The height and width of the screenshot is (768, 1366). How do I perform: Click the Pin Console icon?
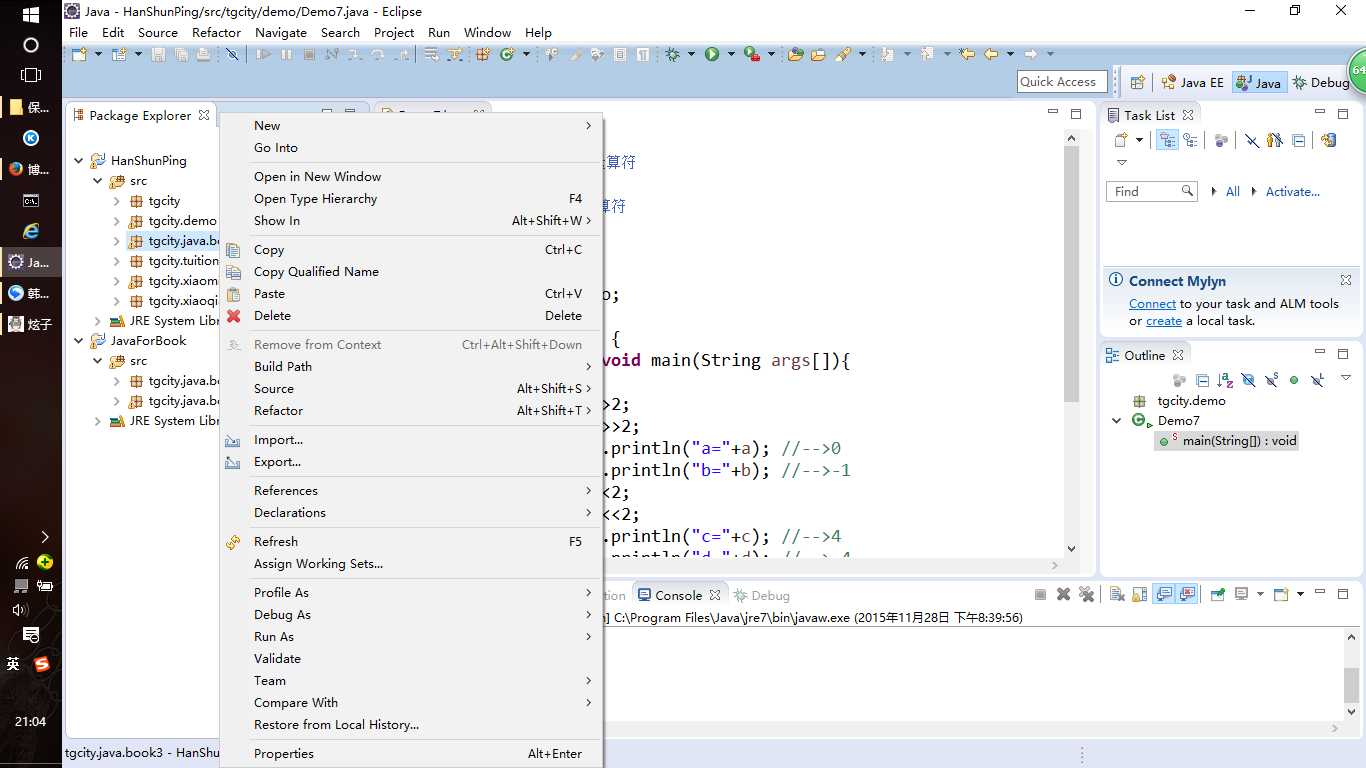tap(1217, 594)
